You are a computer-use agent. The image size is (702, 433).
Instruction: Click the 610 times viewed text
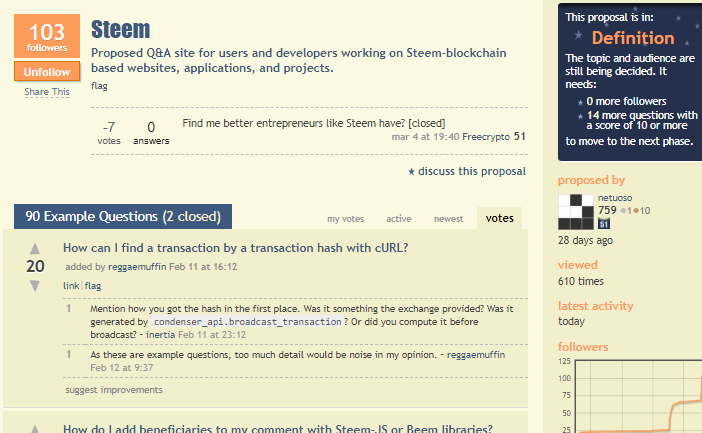581,281
